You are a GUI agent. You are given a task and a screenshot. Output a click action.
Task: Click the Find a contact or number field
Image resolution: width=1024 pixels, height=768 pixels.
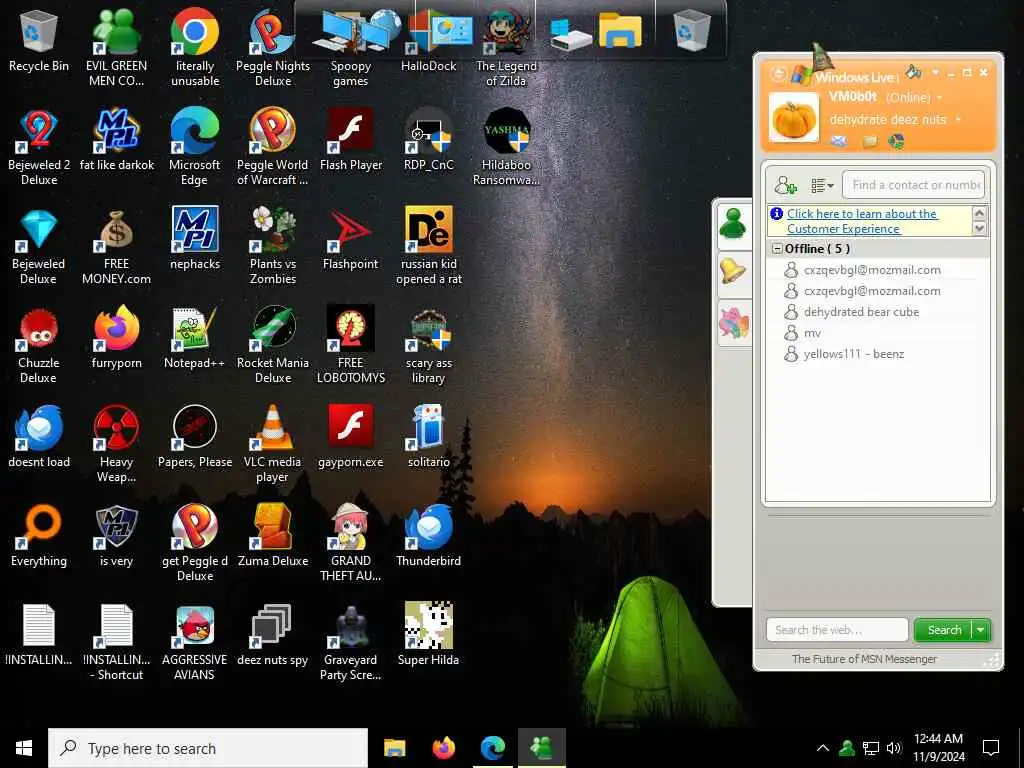click(914, 185)
